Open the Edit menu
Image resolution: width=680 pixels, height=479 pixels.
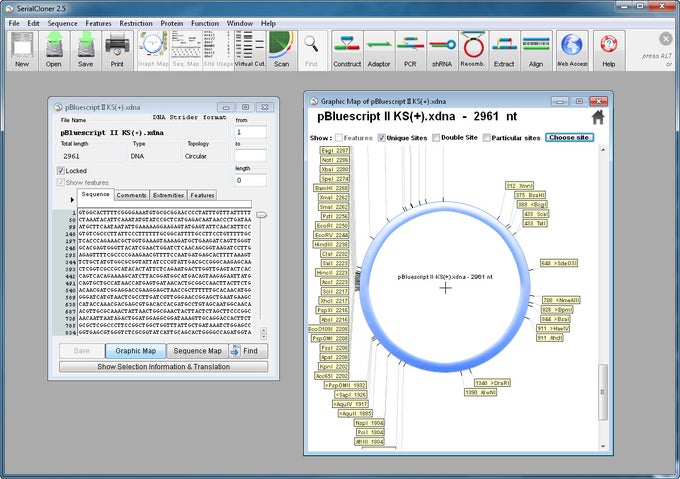[x=33, y=23]
